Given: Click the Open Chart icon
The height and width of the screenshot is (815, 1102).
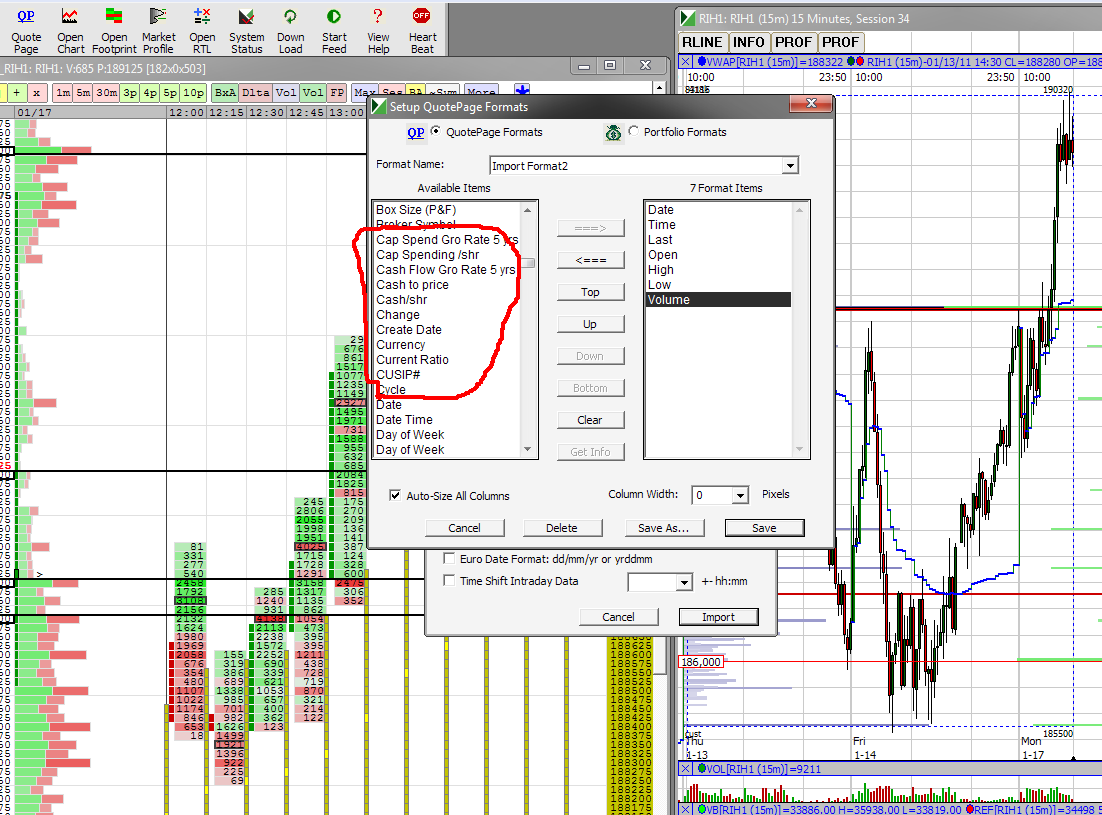Looking at the screenshot, I should point(70,17).
